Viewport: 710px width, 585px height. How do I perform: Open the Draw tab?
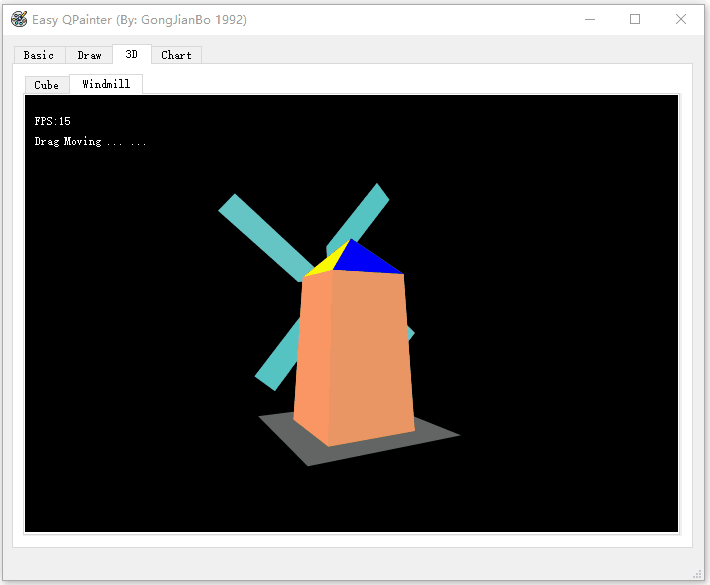[89, 55]
